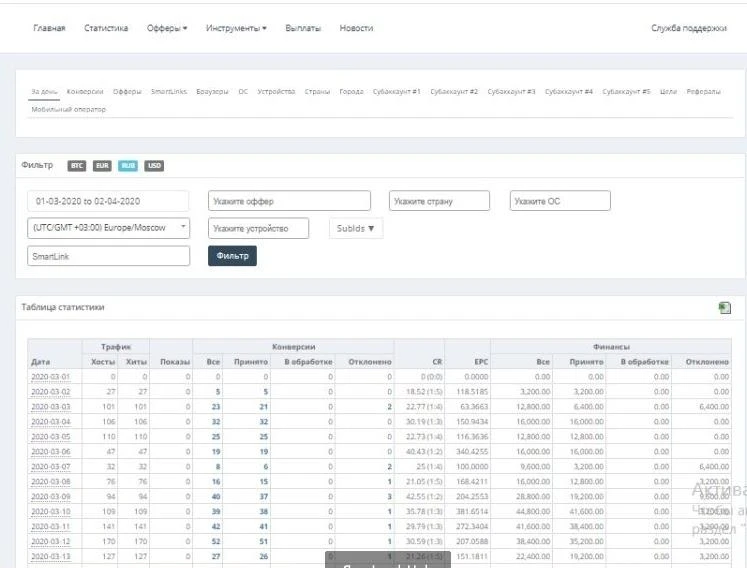Open Субаккаунт #2 tab
The height and width of the screenshot is (568, 747).
(x=454, y=91)
